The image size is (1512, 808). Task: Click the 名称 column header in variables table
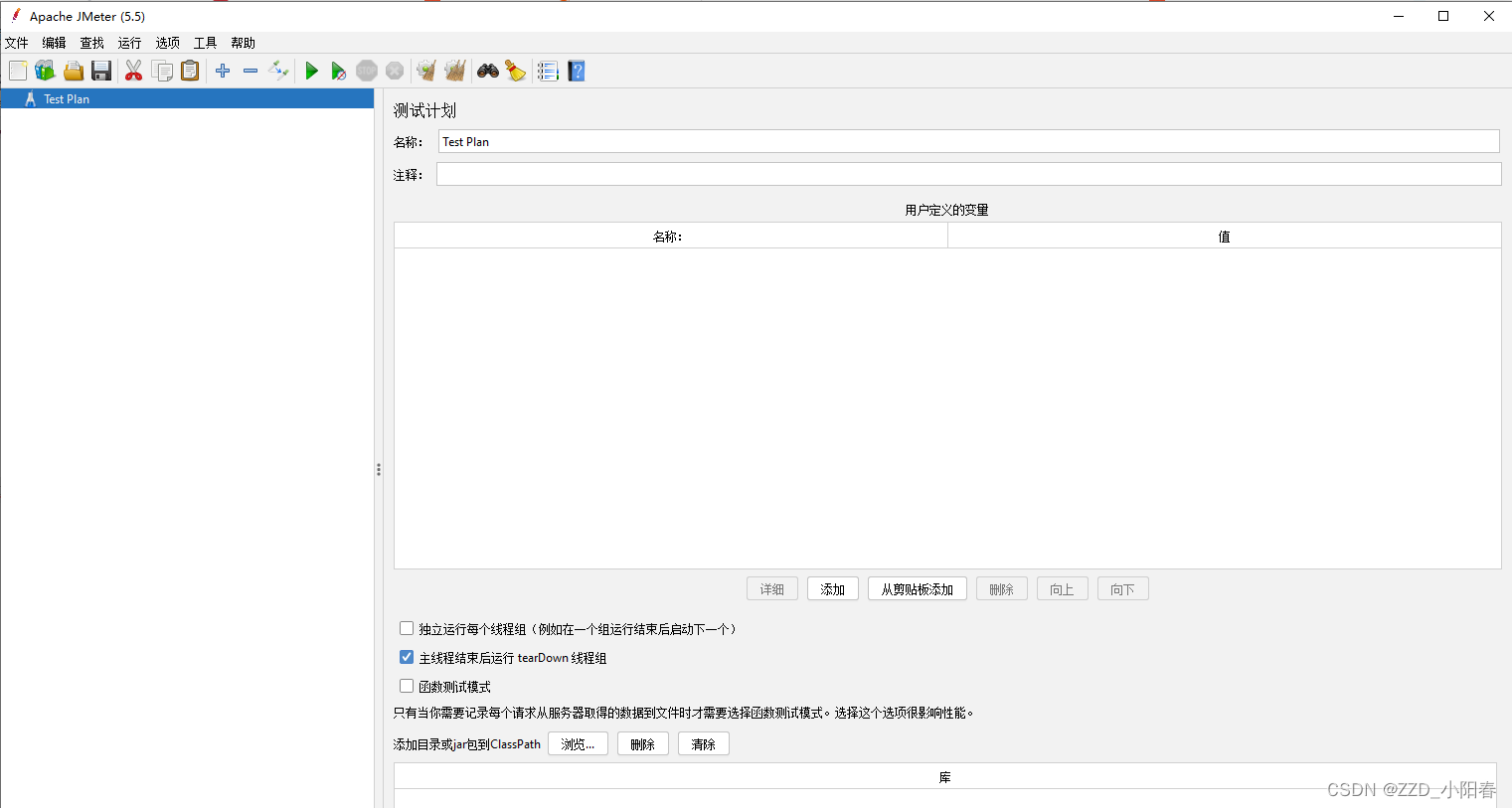[x=671, y=236]
